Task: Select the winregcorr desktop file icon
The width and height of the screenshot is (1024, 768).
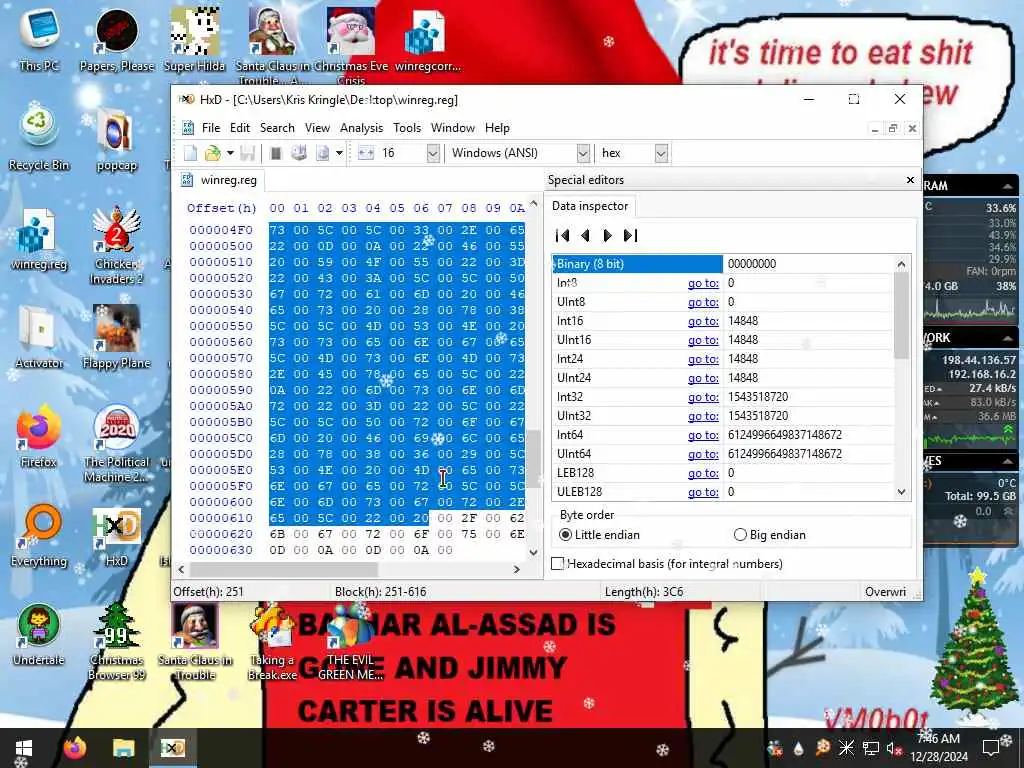Action: pyautogui.click(x=428, y=41)
